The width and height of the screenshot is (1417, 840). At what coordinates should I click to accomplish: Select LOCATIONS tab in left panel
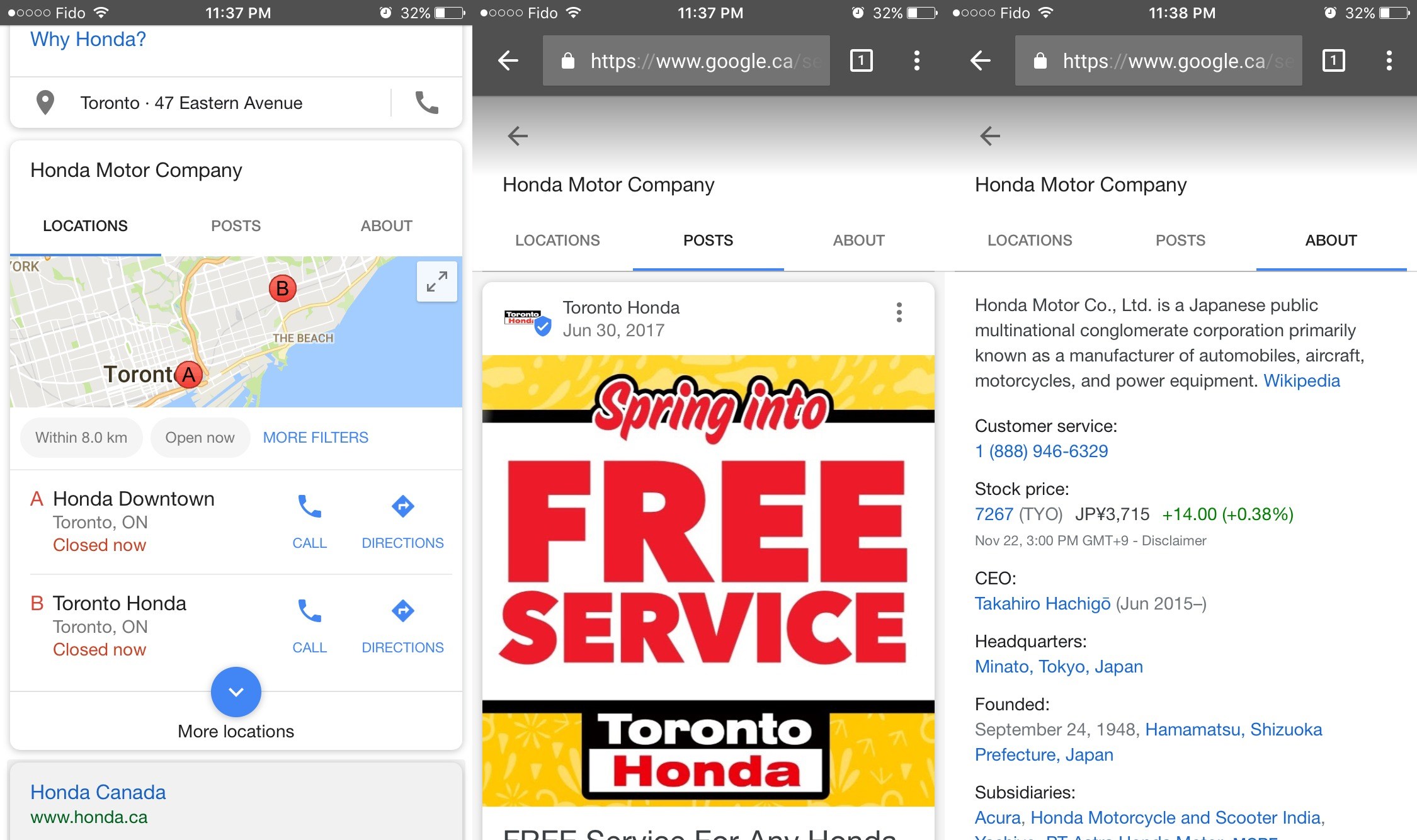(x=85, y=226)
